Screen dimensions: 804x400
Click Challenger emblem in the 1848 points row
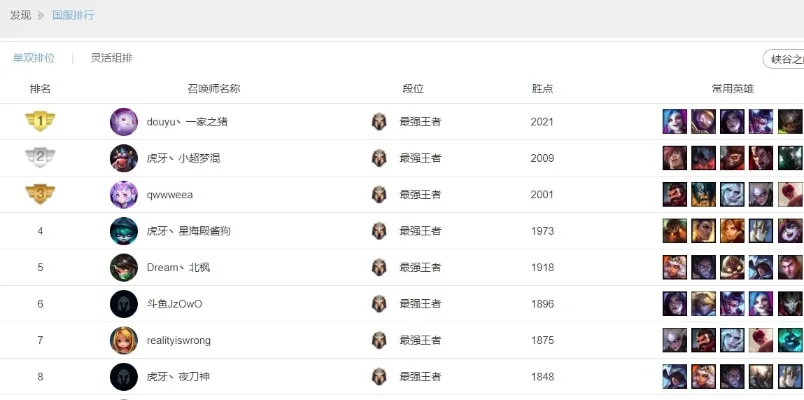point(379,377)
